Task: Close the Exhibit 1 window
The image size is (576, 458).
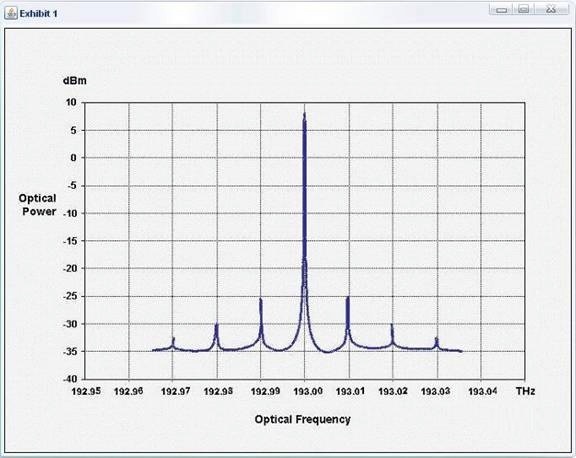Action: point(550,10)
